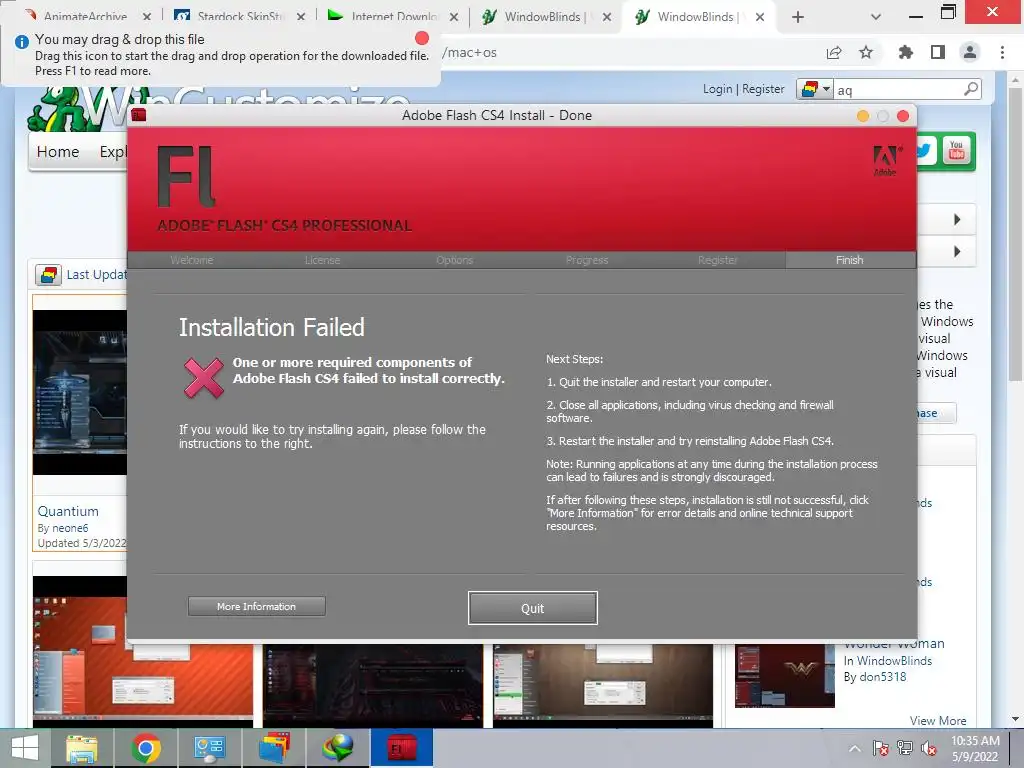Open the Internet Download Manager taskbar icon
Image resolution: width=1024 pixels, height=768 pixels.
[x=338, y=748]
